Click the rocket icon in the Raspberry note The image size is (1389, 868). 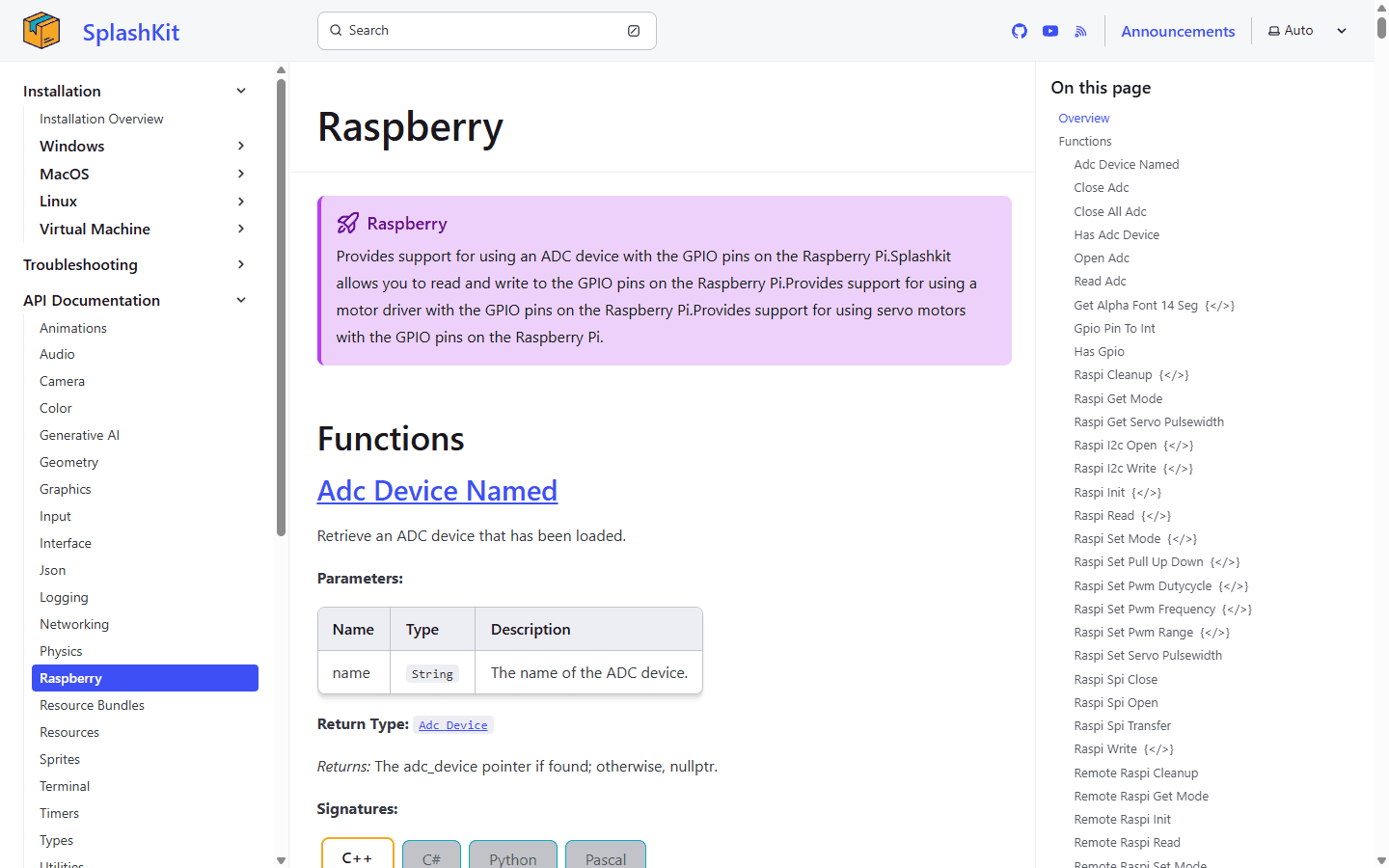pos(347,223)
